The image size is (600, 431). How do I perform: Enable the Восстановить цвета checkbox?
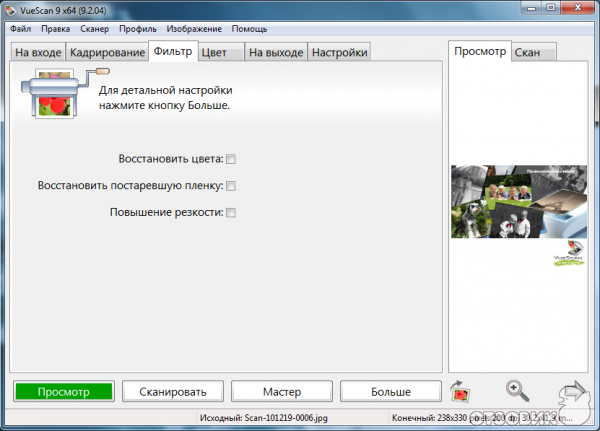(231, 159)
